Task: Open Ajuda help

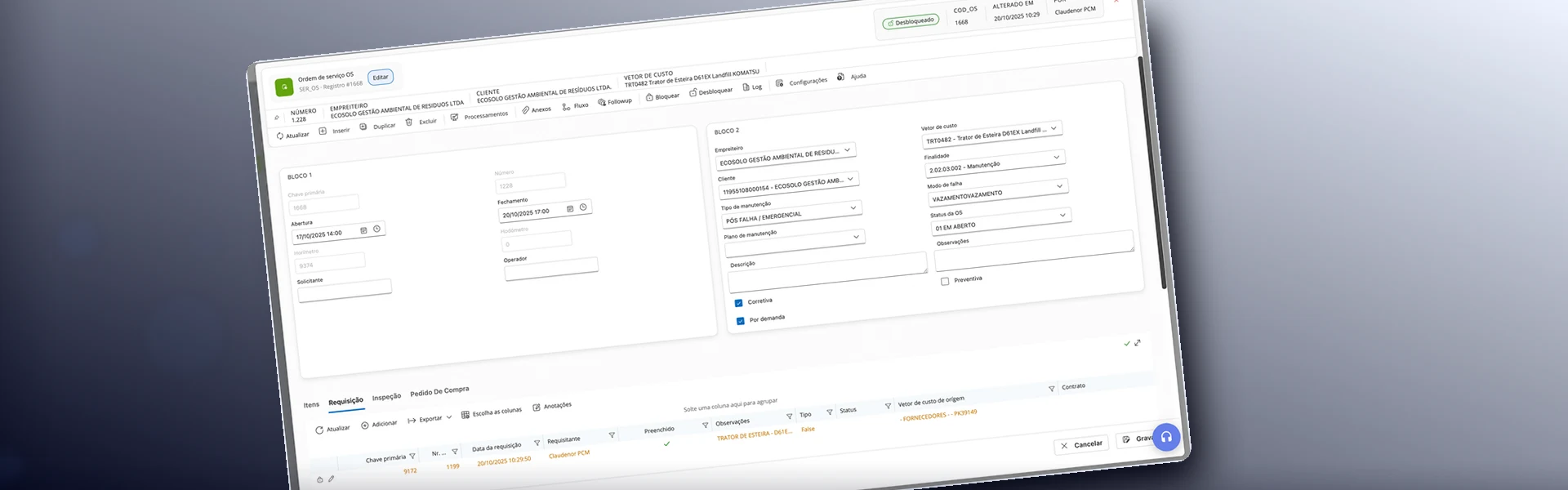Action: coord(851,77)
